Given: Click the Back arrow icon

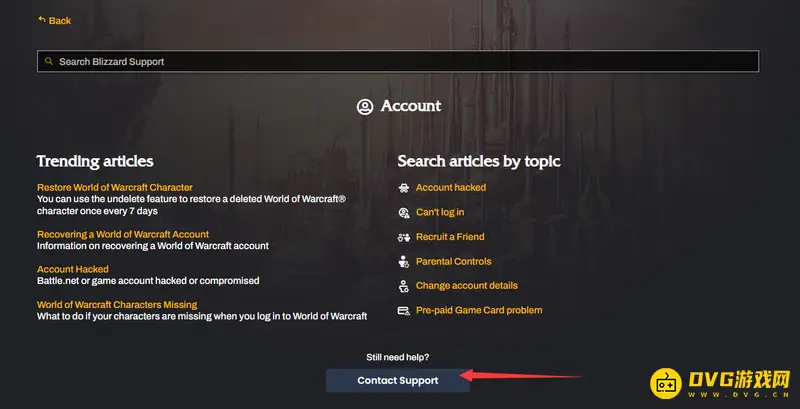Looking at the screenshot, I should click(x=42, y=20).
